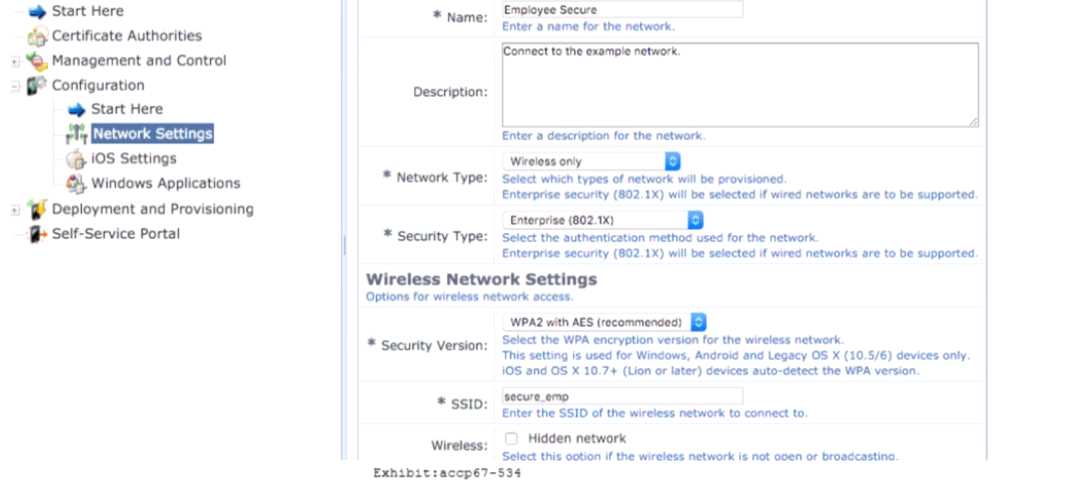Click the iOS Settings icon
This screenshot has width=1069, height=484.
point(76,159)
